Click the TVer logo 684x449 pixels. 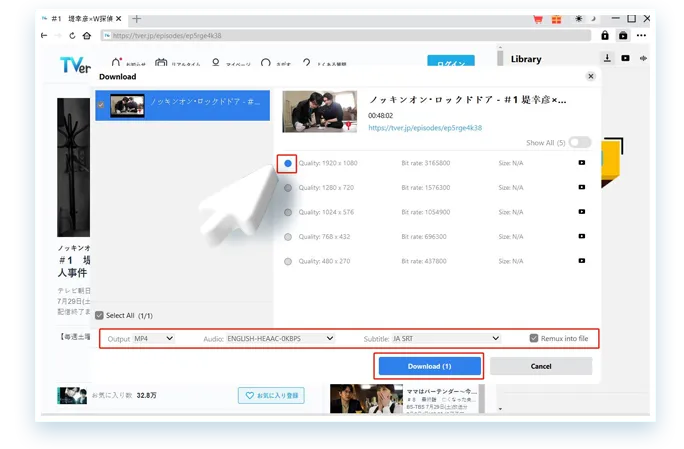pyautogui.click(x=75, y=65)
